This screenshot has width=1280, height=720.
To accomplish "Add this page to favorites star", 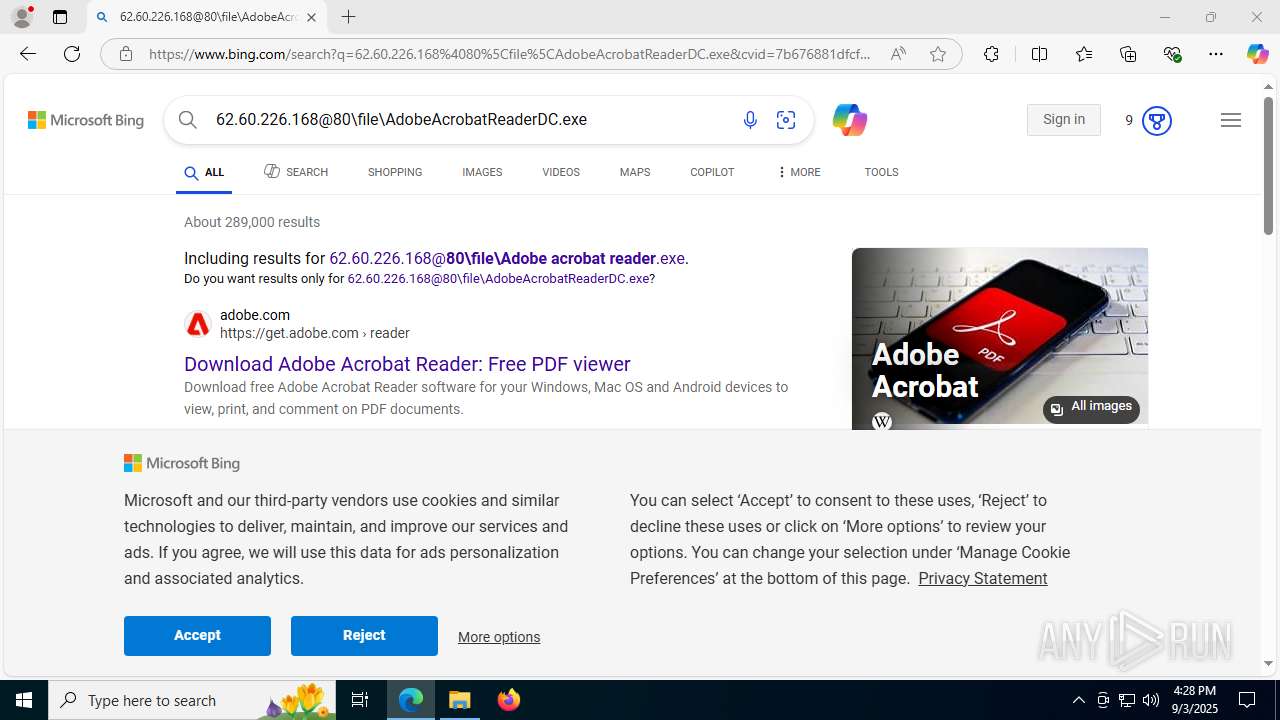I will pyautogui.click(x=938, y=54).
